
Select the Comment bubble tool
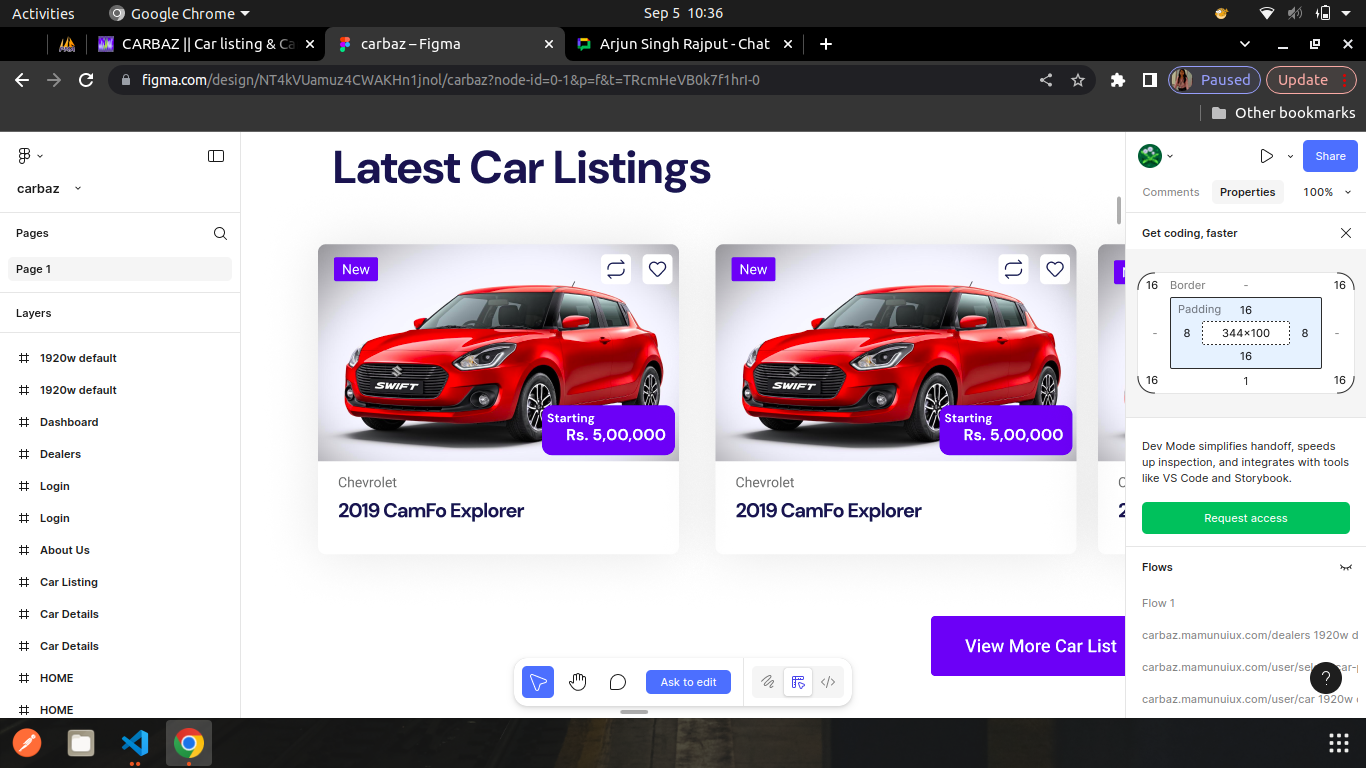(x=618, y=682)
